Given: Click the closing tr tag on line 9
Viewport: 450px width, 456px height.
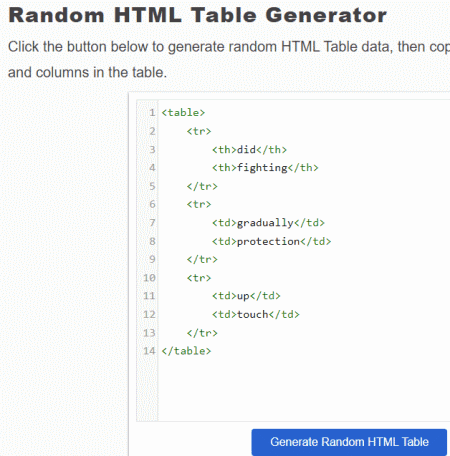Looking at the screenshot, I should 202,259.
